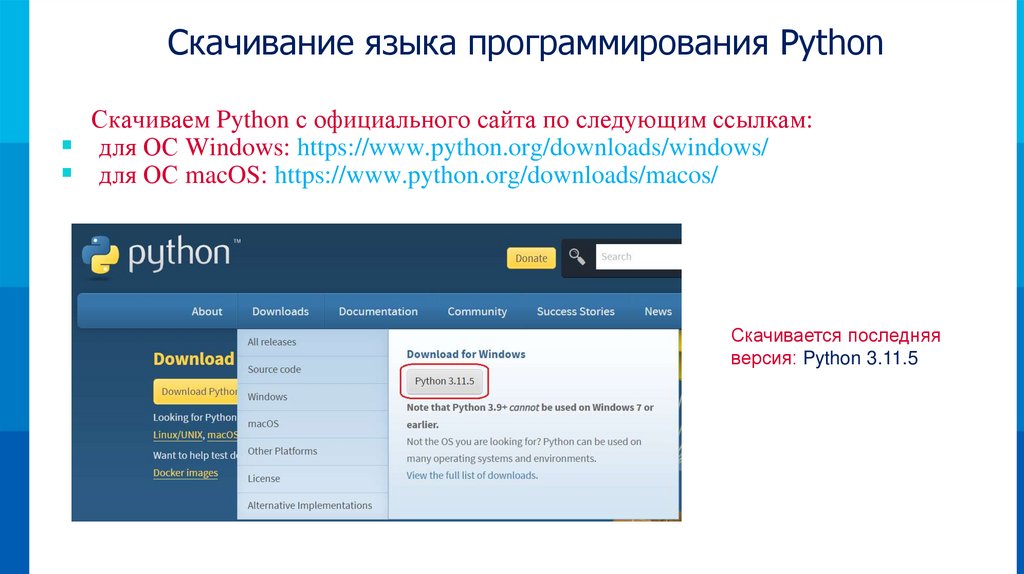This screenshot has width=1024, height=574.
Task: Click the 'Note that Python 3.9+' note
Action: (x=530, y=415)
